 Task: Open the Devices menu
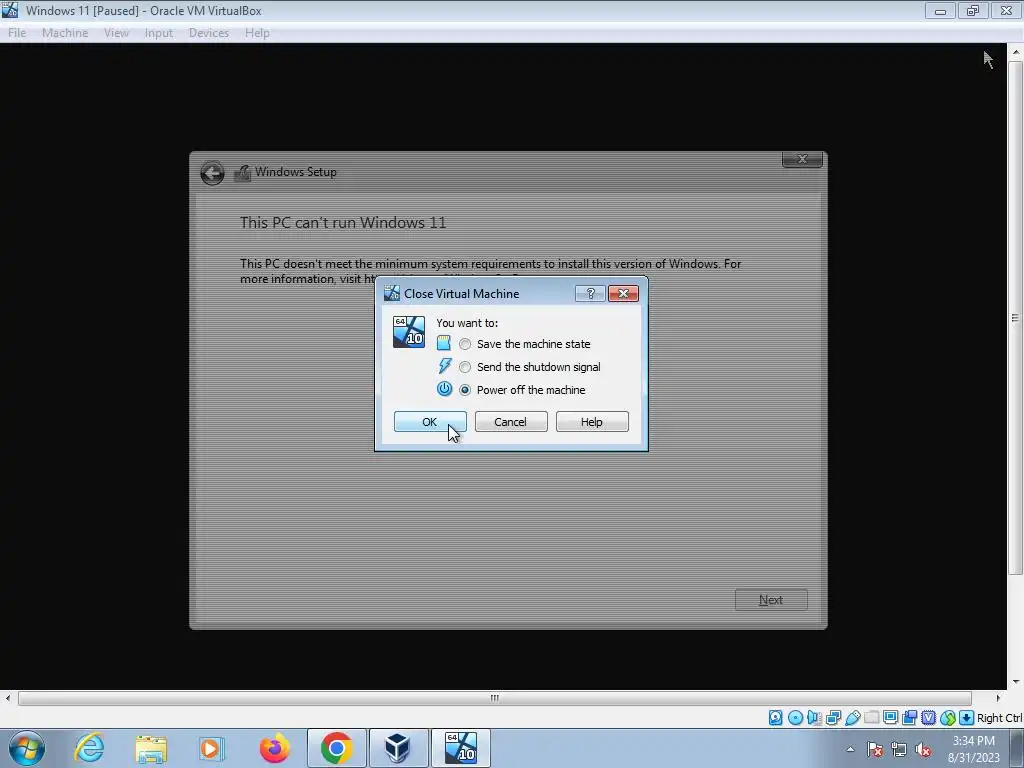click(x=208, y=33)
